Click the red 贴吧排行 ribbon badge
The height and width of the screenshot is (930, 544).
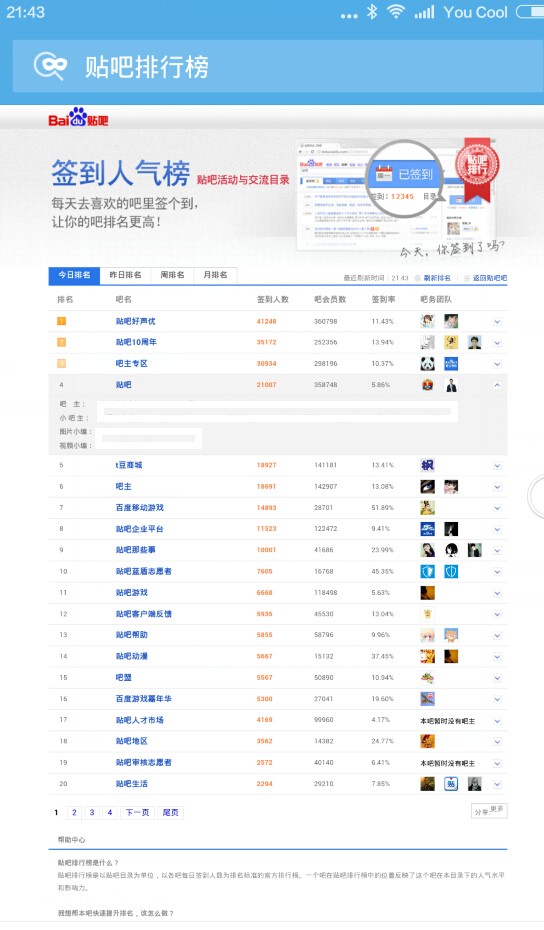(x=477, y=168)
